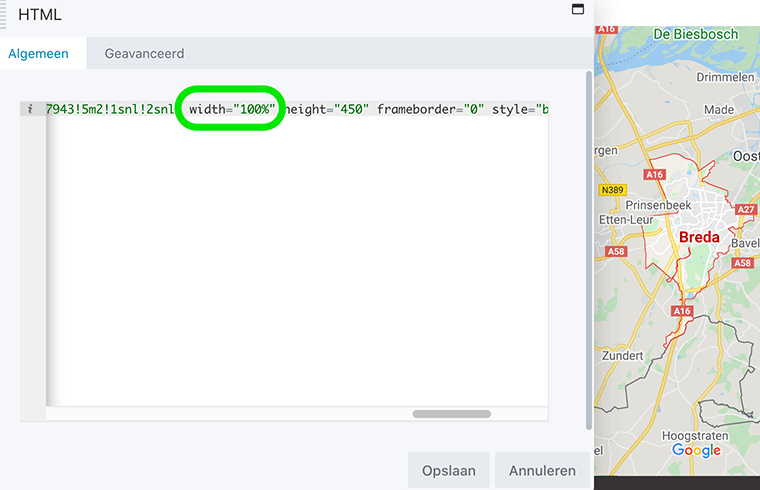This screenshot has width=760, height=490.
Task: Click the height="450" attribute in the code
Action: [x=328, y=109]
